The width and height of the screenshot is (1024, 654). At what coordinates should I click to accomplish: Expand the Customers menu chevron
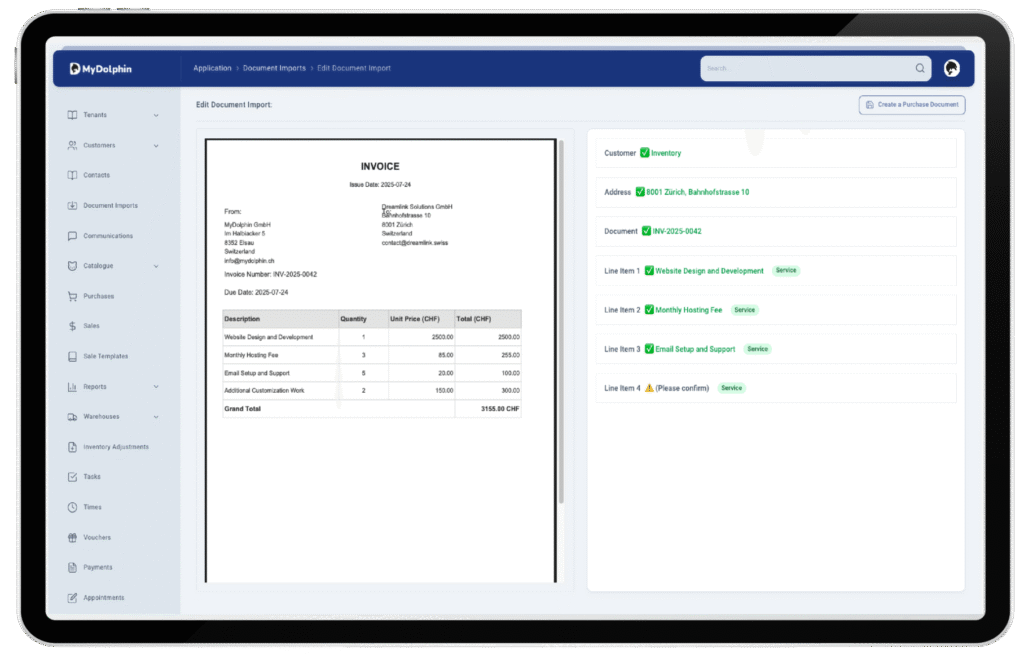point(156,146)
